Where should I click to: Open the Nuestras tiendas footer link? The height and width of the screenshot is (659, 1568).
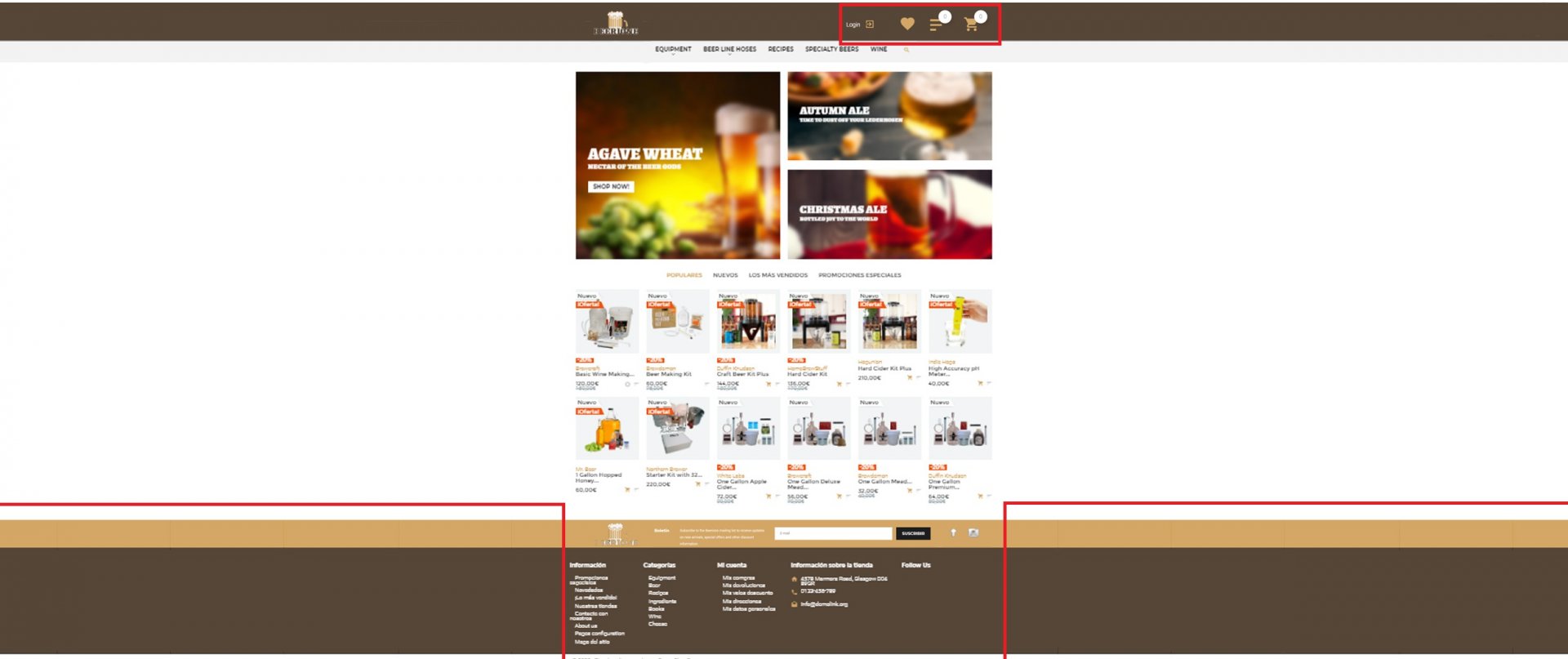(x=595, y=606)
